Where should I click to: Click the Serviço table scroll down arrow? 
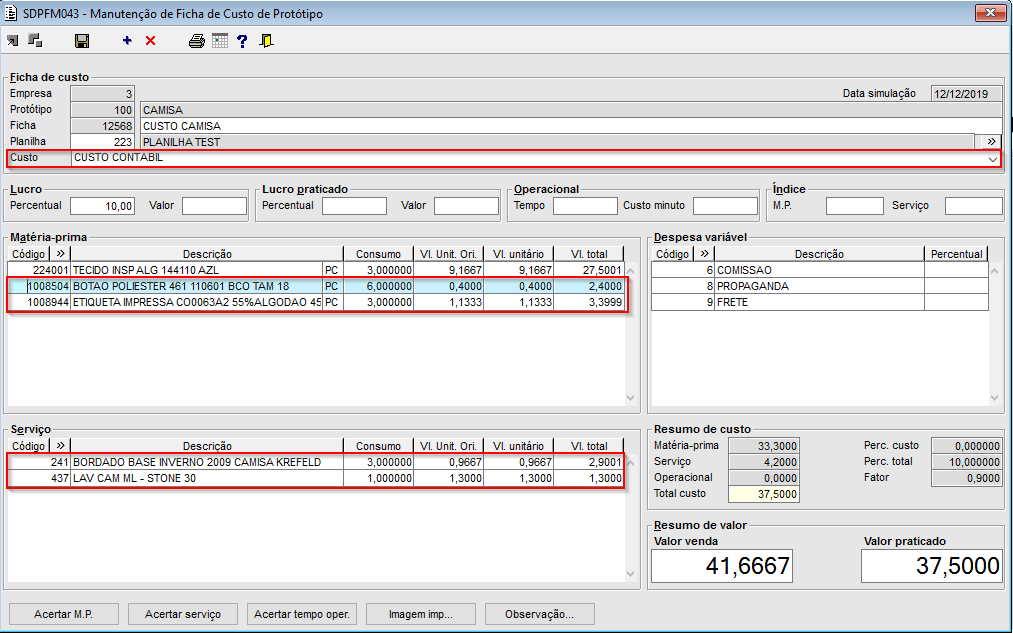click(631, 574)
